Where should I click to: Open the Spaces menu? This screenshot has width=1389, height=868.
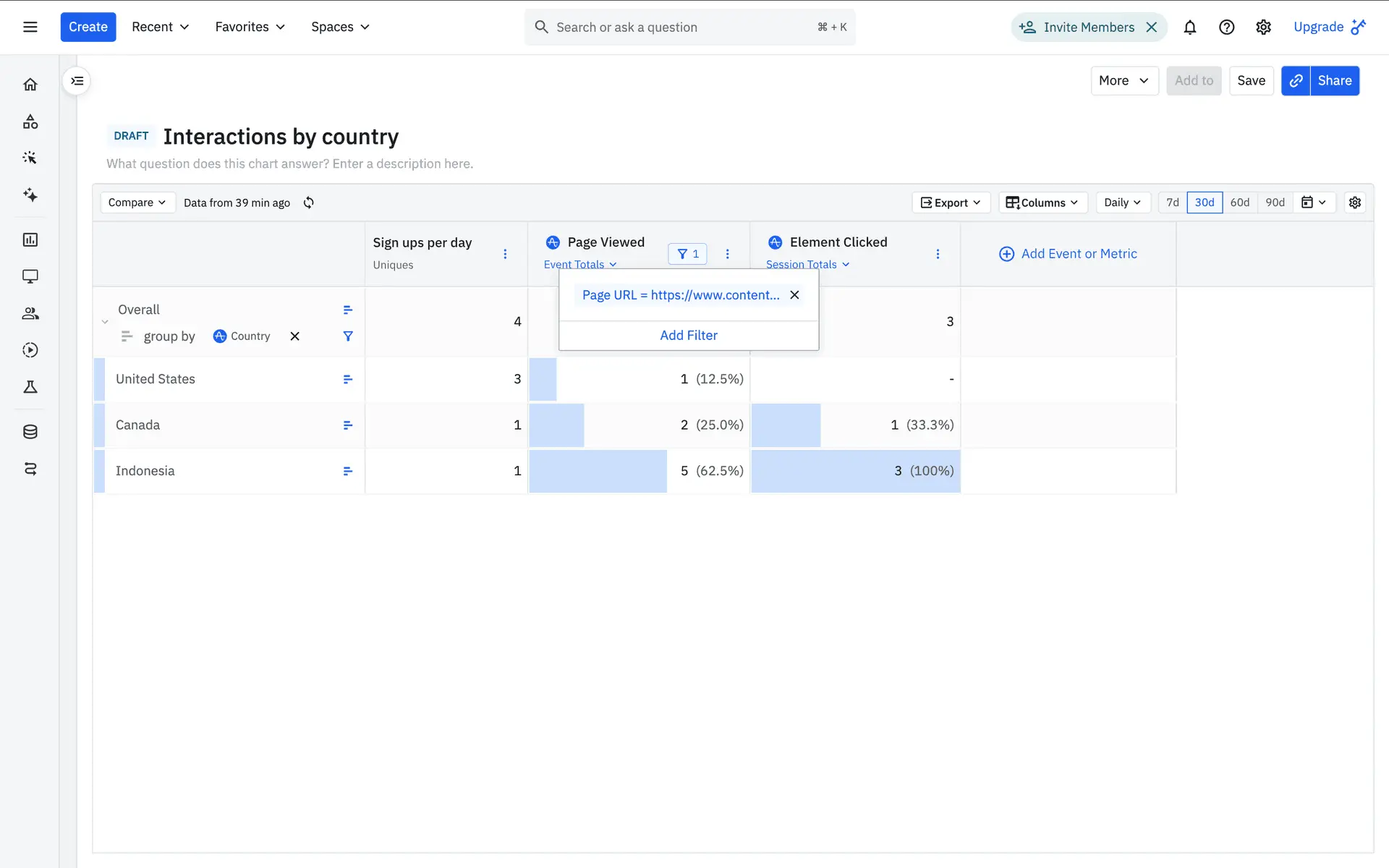pyautogui.click(x=340, y=27)
